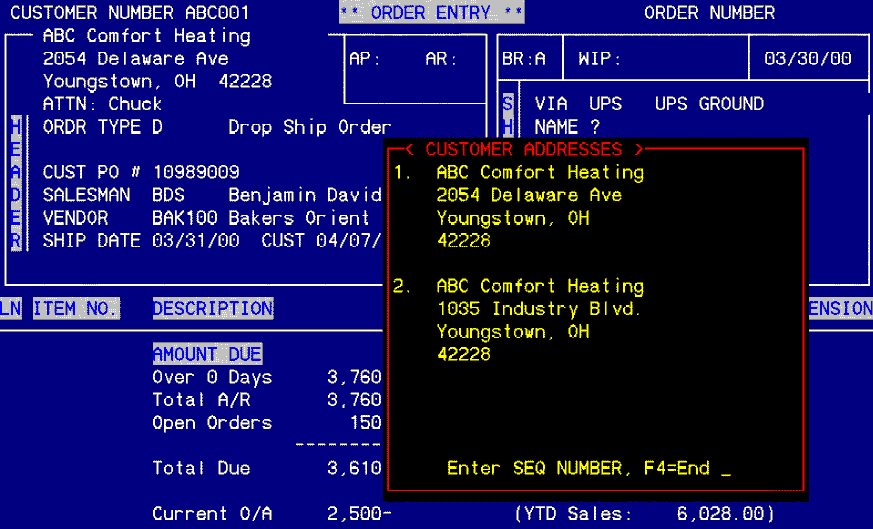The width and height of the screenshot is (873, 529).
Task: Click the ITEM NO. column header
Action: point(76,309)
